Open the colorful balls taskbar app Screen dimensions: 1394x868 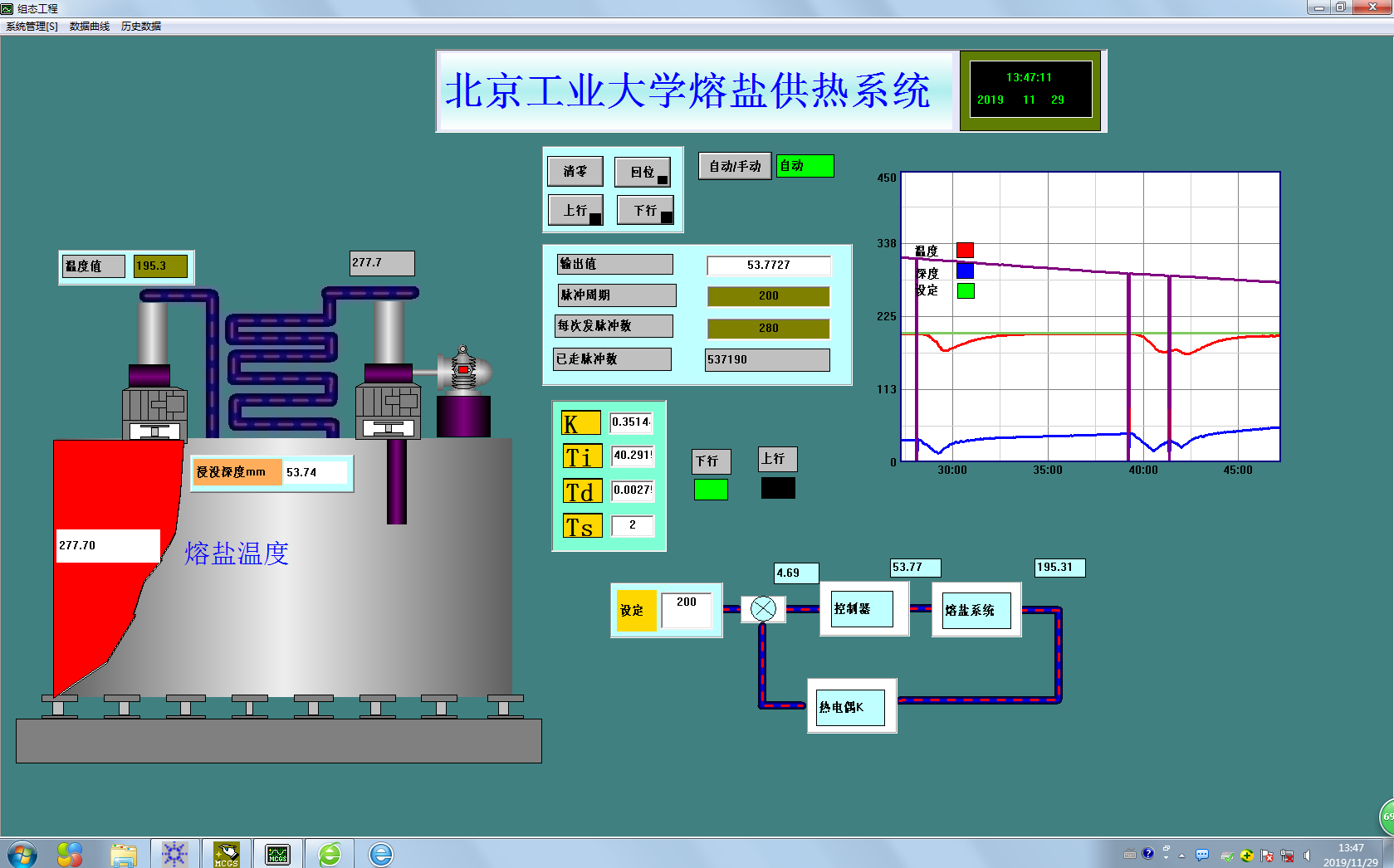pyautogui.click(x=71, y=854)
